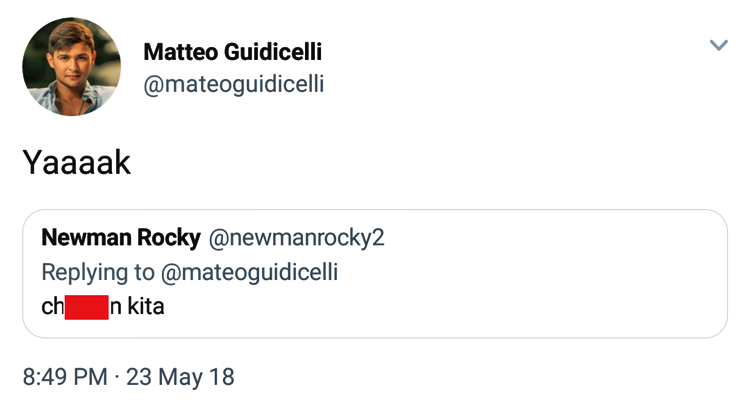The height and width of the screenshot is (409, 750).
Task: Expand the tweet options chevron
Action: [718, 46]
